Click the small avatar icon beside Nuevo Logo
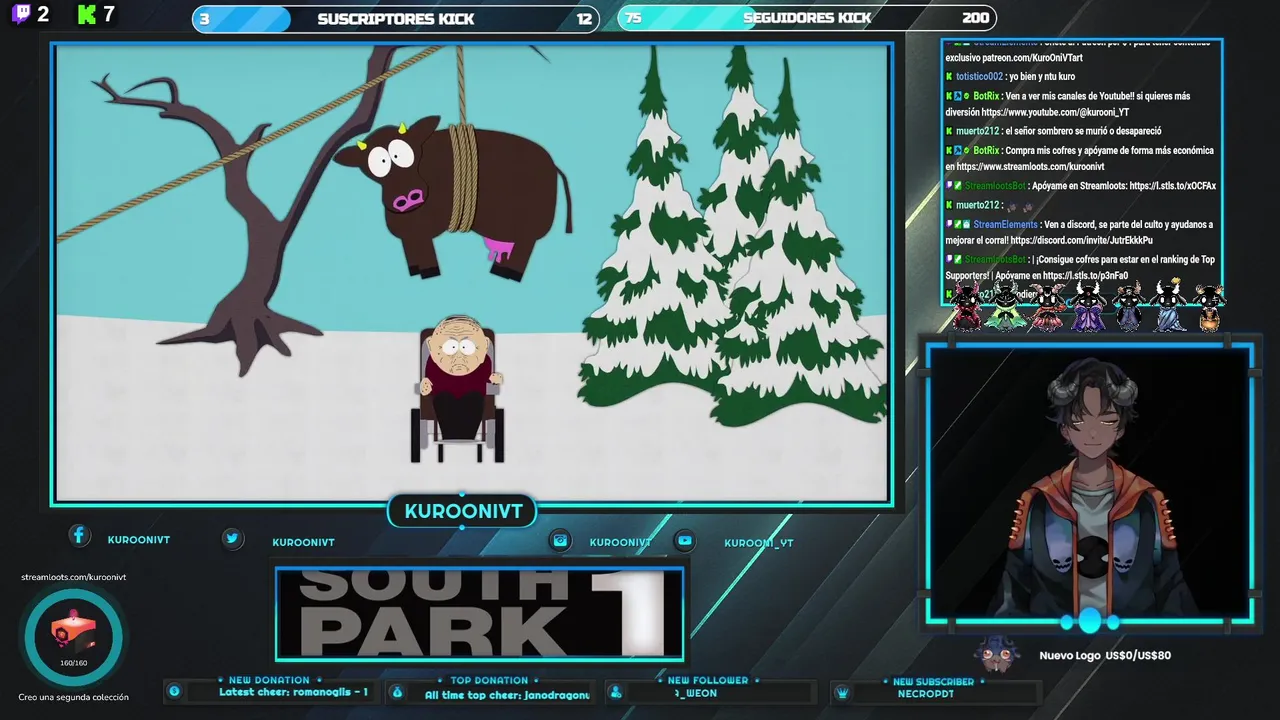The width and height of the screenshot is (1280, 720). coord(995,655)
